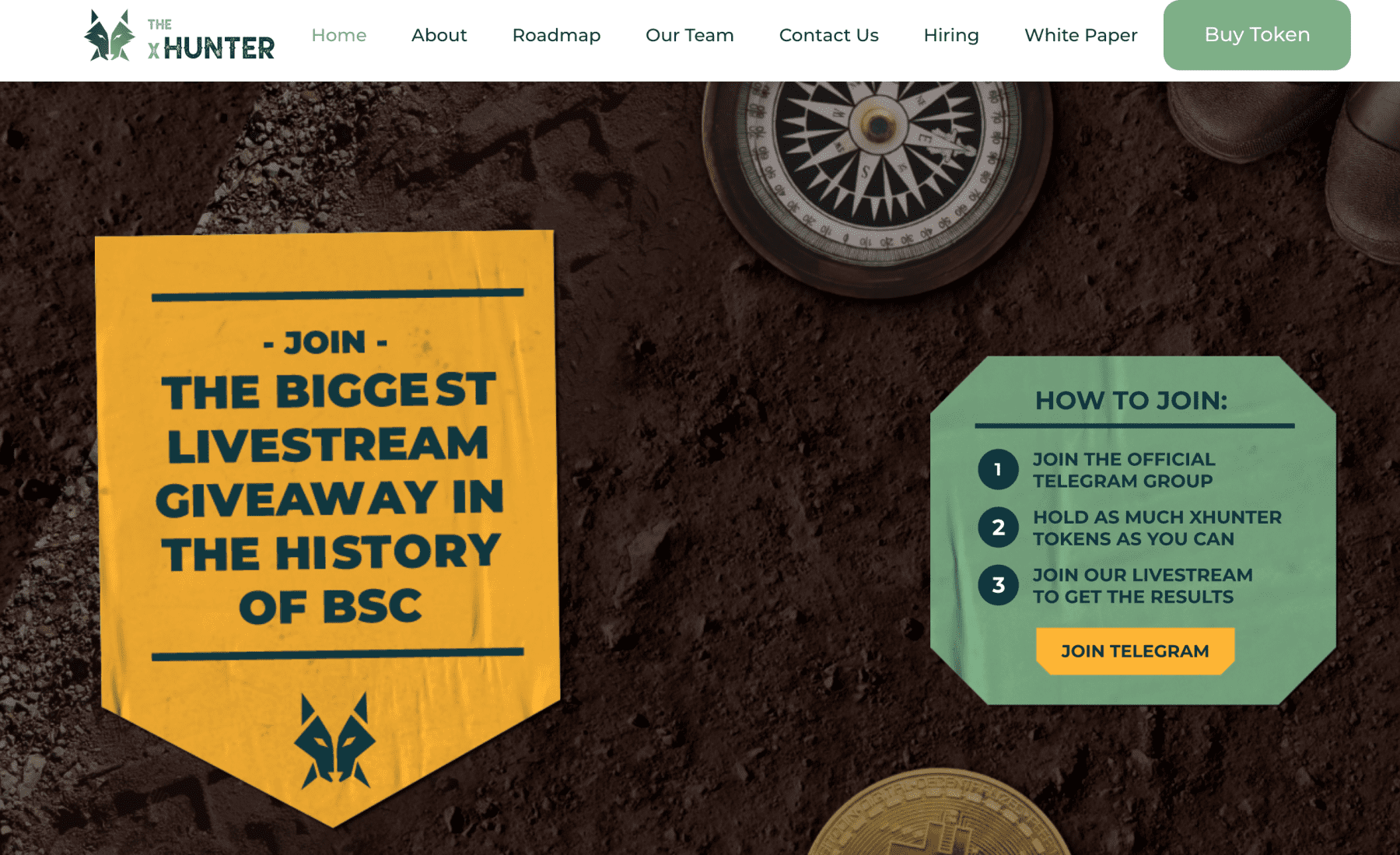This screenshot has width=1400, height=855.
Task: Click the gold coin image
Action: coord(939,812)
